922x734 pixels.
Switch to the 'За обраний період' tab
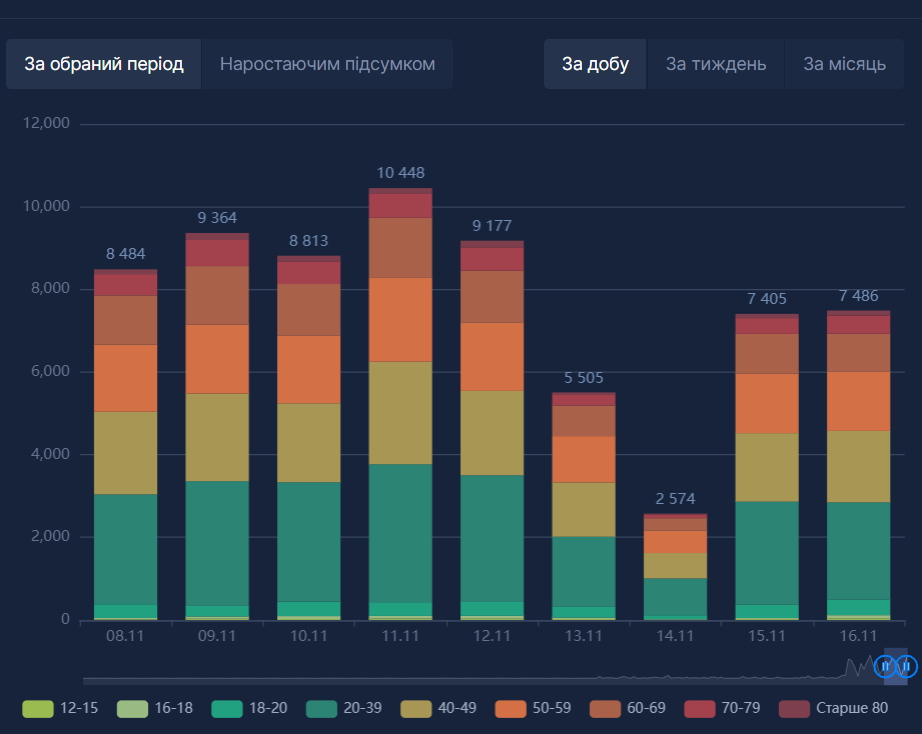pyautogui.click(x=104, y=64)
